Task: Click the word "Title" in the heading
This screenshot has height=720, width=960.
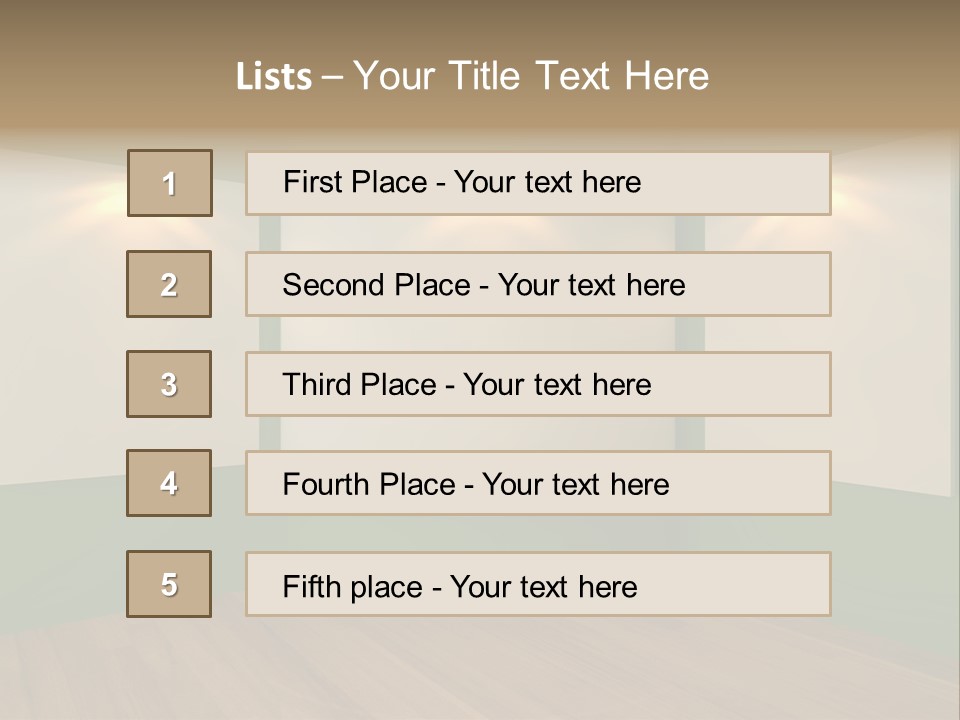Action: (x=484, y=77)
